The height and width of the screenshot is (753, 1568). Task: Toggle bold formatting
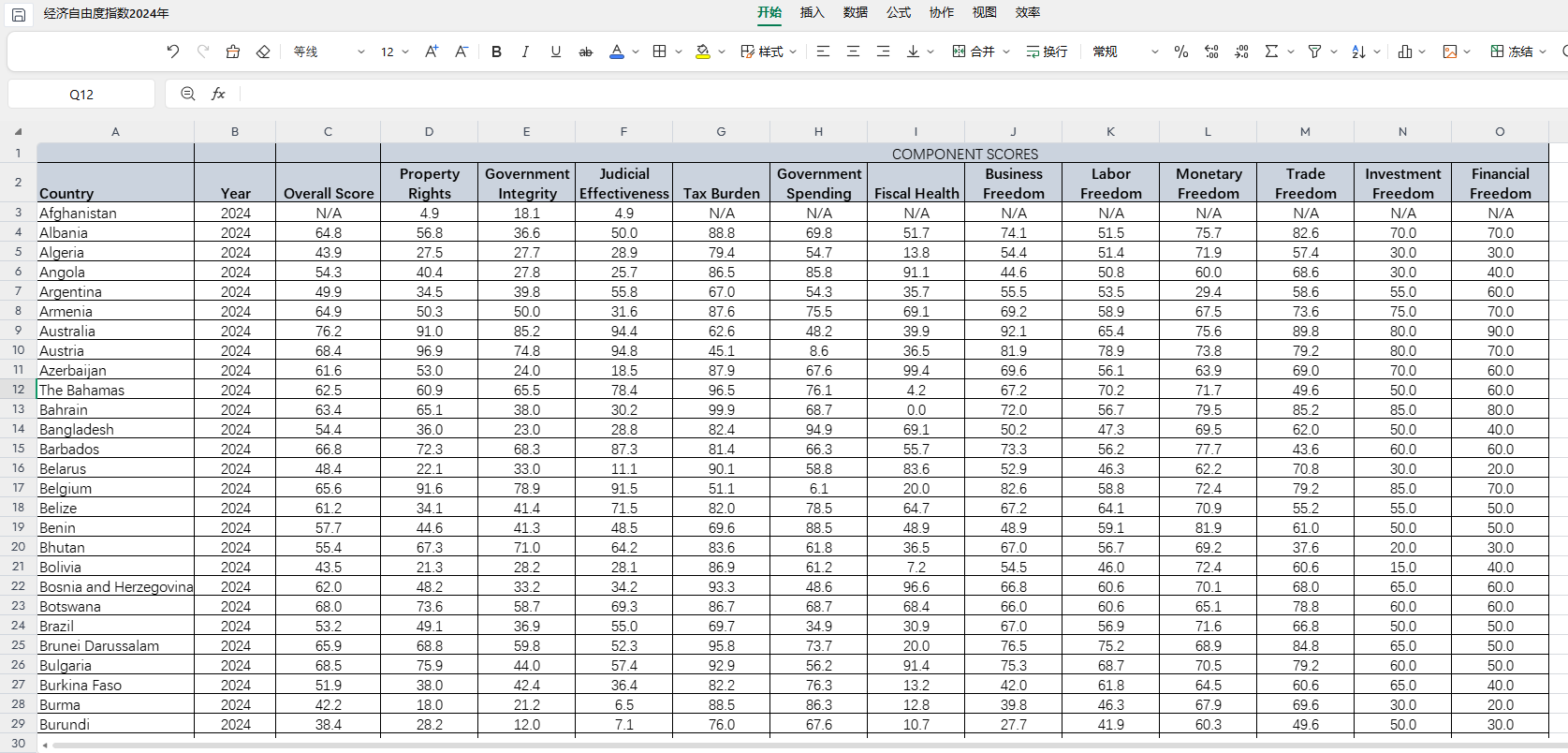click(x=497, y=52)
